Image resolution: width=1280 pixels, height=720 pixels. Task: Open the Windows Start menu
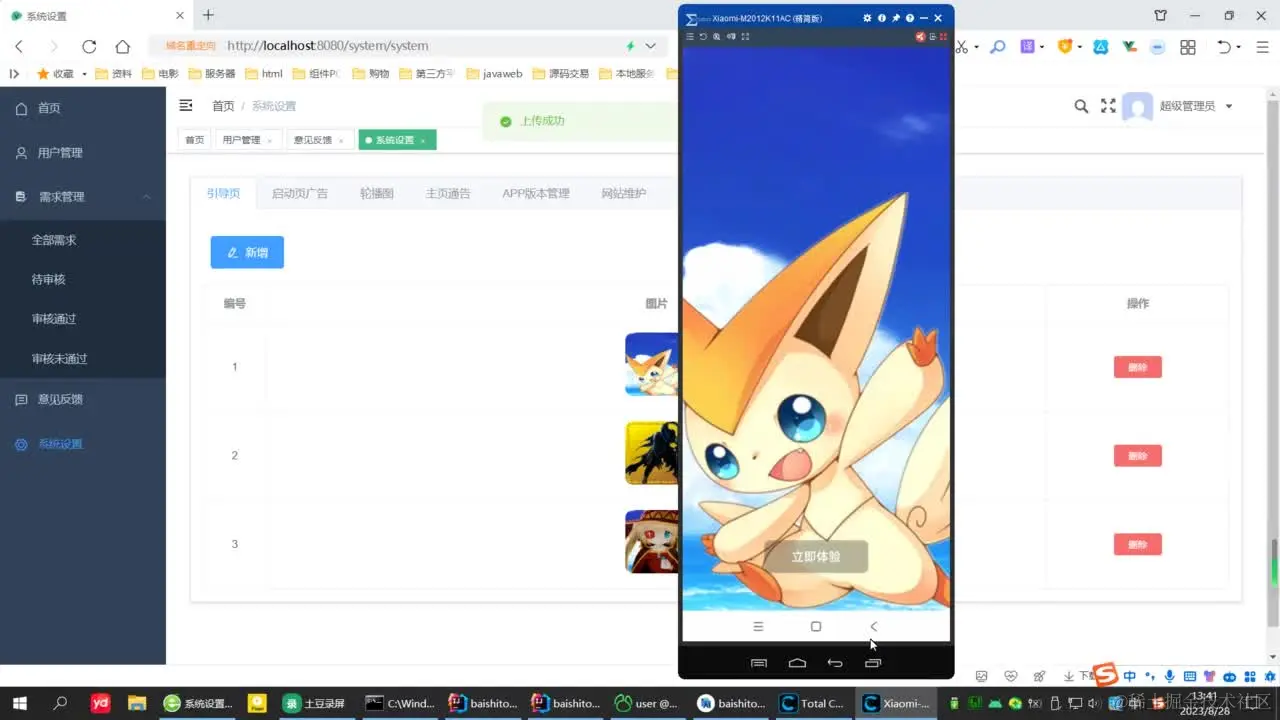19,703
